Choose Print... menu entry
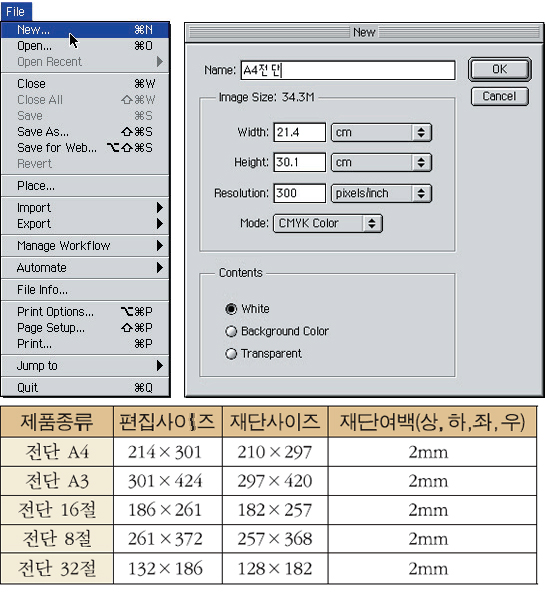 click(85, 344)
